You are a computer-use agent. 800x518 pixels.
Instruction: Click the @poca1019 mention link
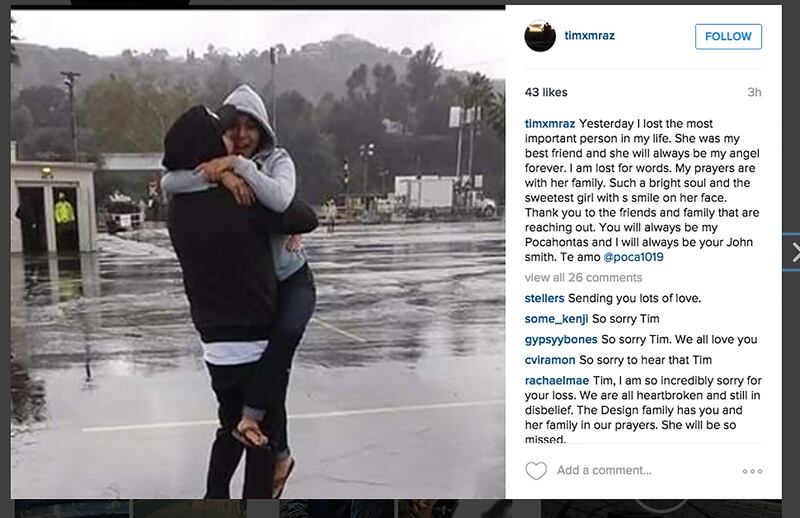pos(633,257)
